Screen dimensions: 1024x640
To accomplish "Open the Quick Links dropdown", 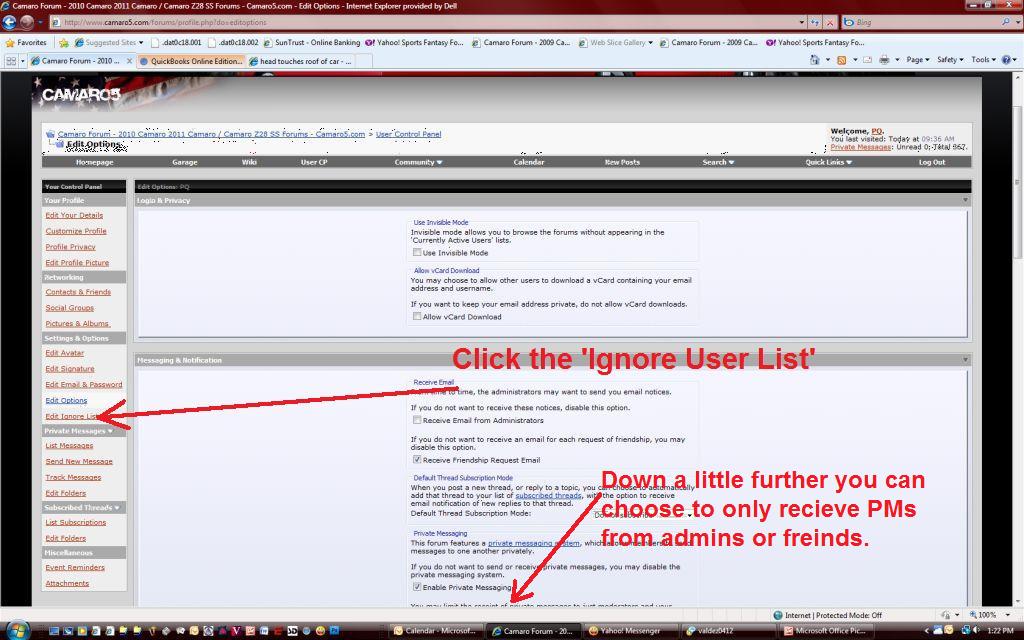I will point(829,162).
